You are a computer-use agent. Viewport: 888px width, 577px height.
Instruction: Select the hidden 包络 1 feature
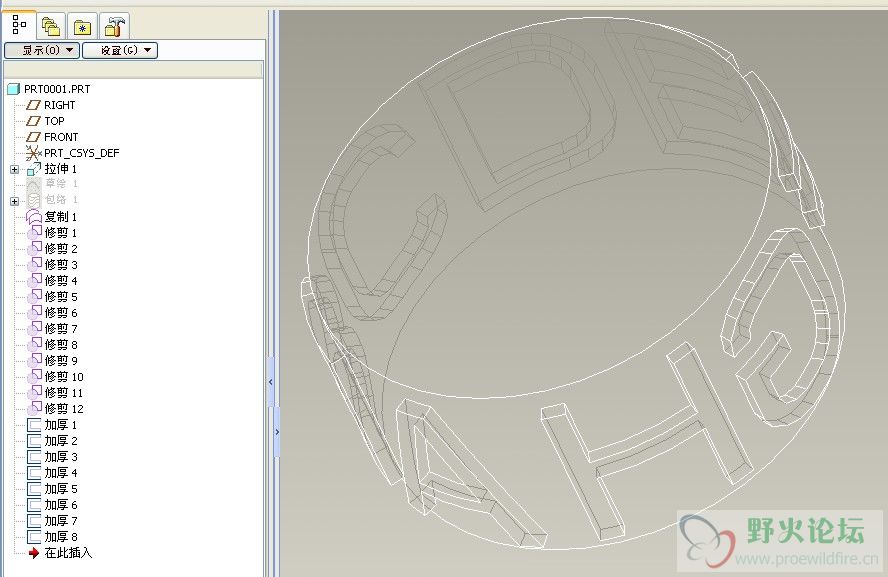click(x=61, y=200)
